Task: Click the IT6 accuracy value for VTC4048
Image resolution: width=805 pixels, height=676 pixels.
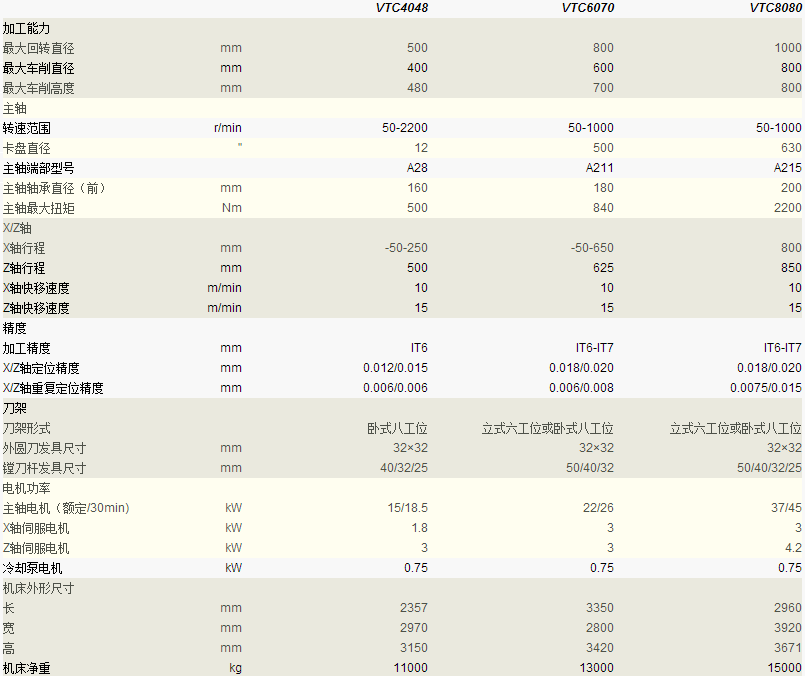Action: [x=419, y=348]
